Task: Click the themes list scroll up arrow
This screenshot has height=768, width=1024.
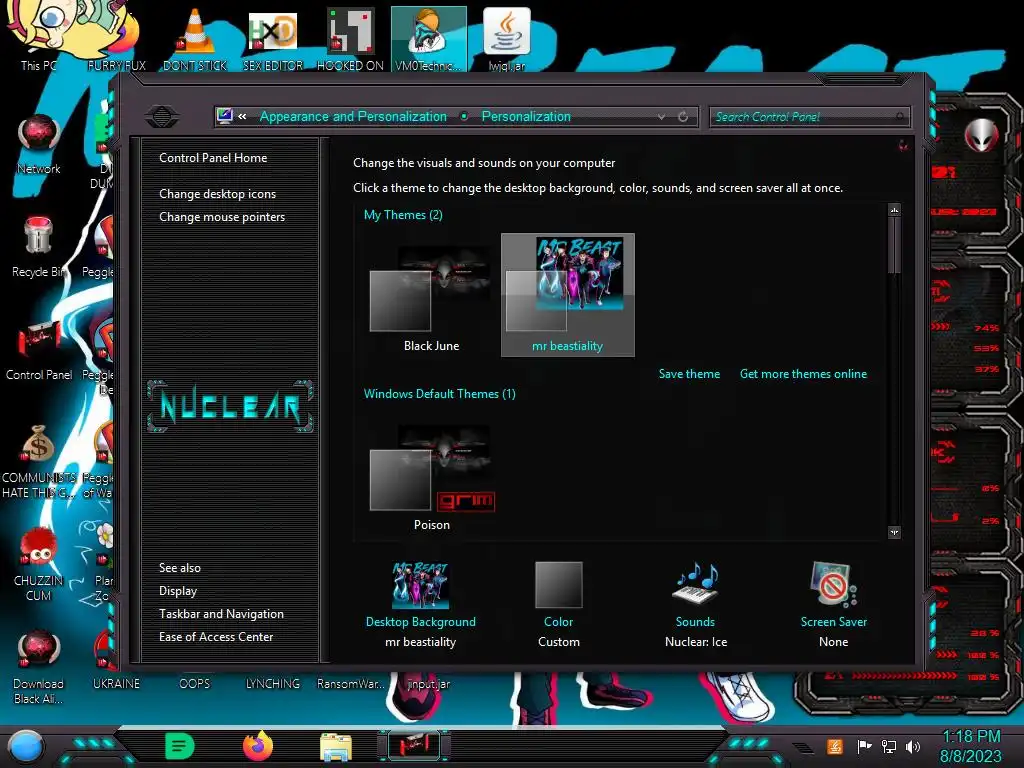Action: point(895,210)
